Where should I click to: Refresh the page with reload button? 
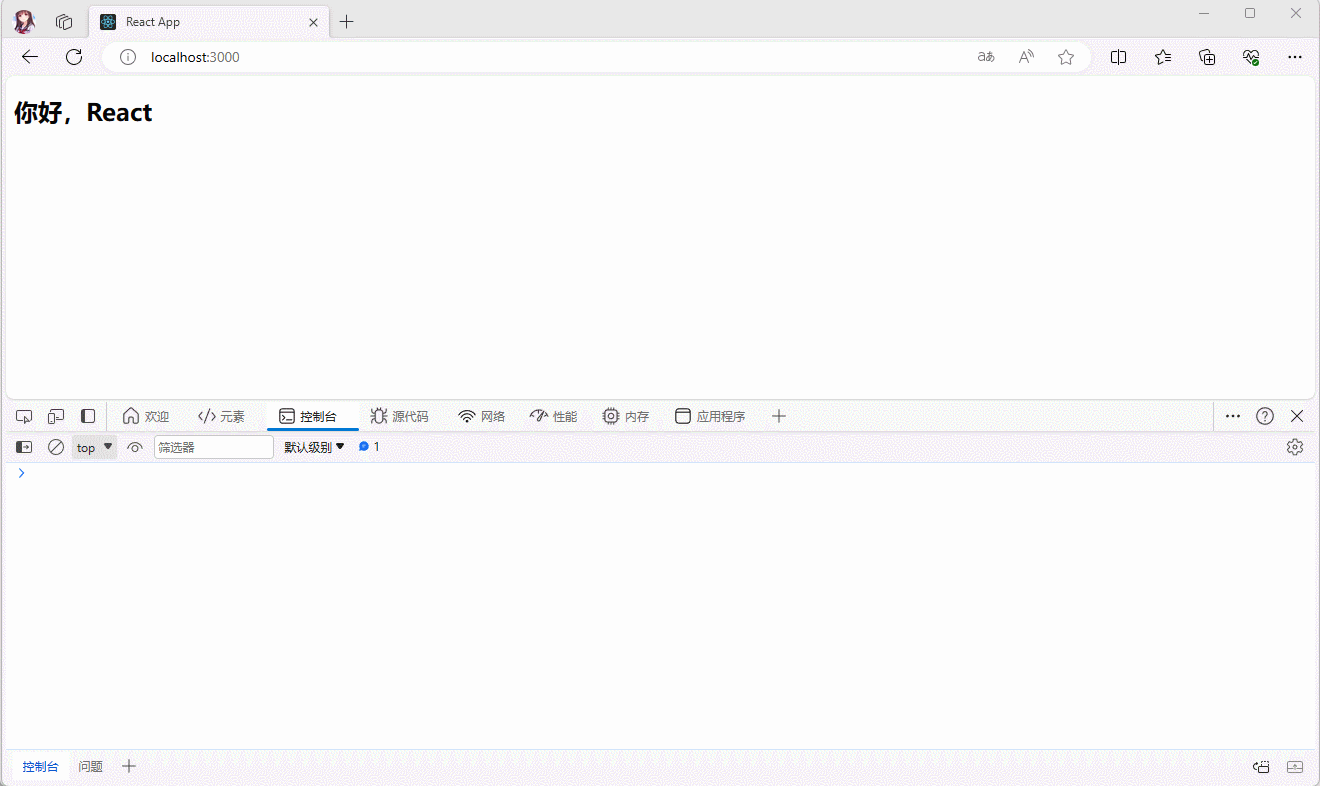(x=74, y=57)
